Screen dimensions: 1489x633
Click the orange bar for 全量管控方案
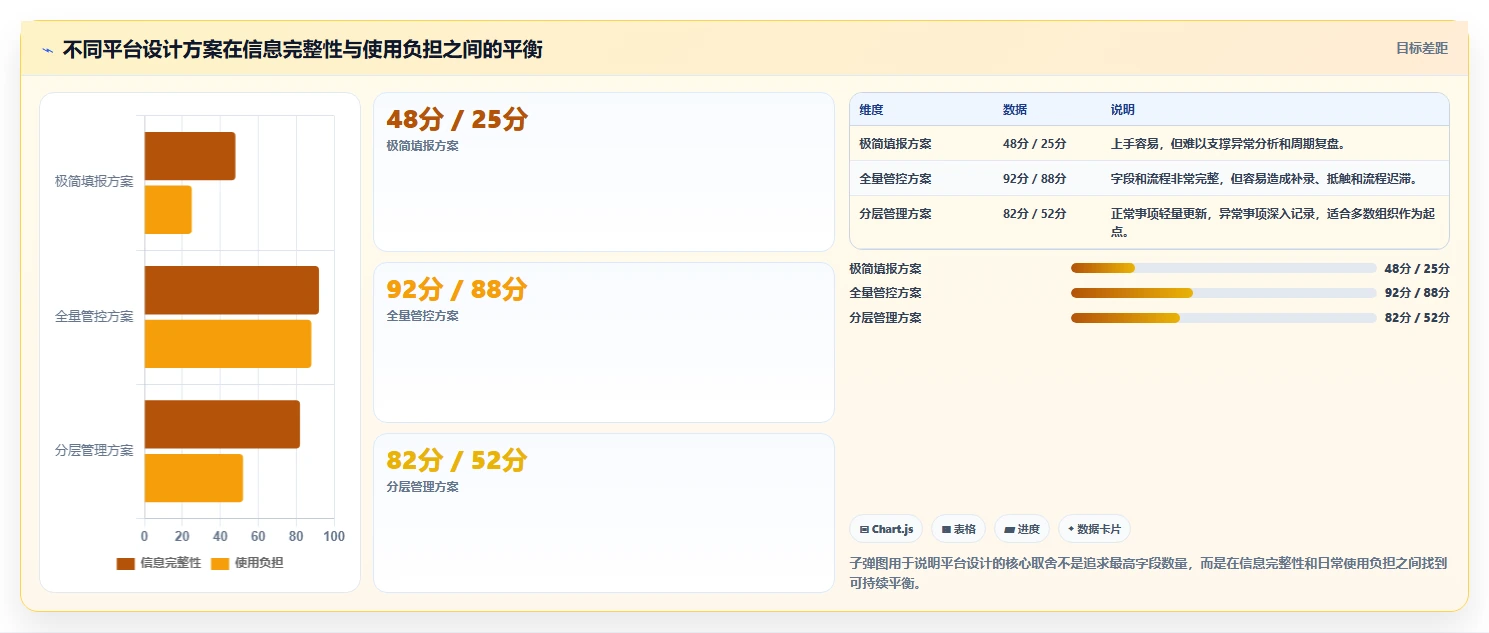coord(228,344)
